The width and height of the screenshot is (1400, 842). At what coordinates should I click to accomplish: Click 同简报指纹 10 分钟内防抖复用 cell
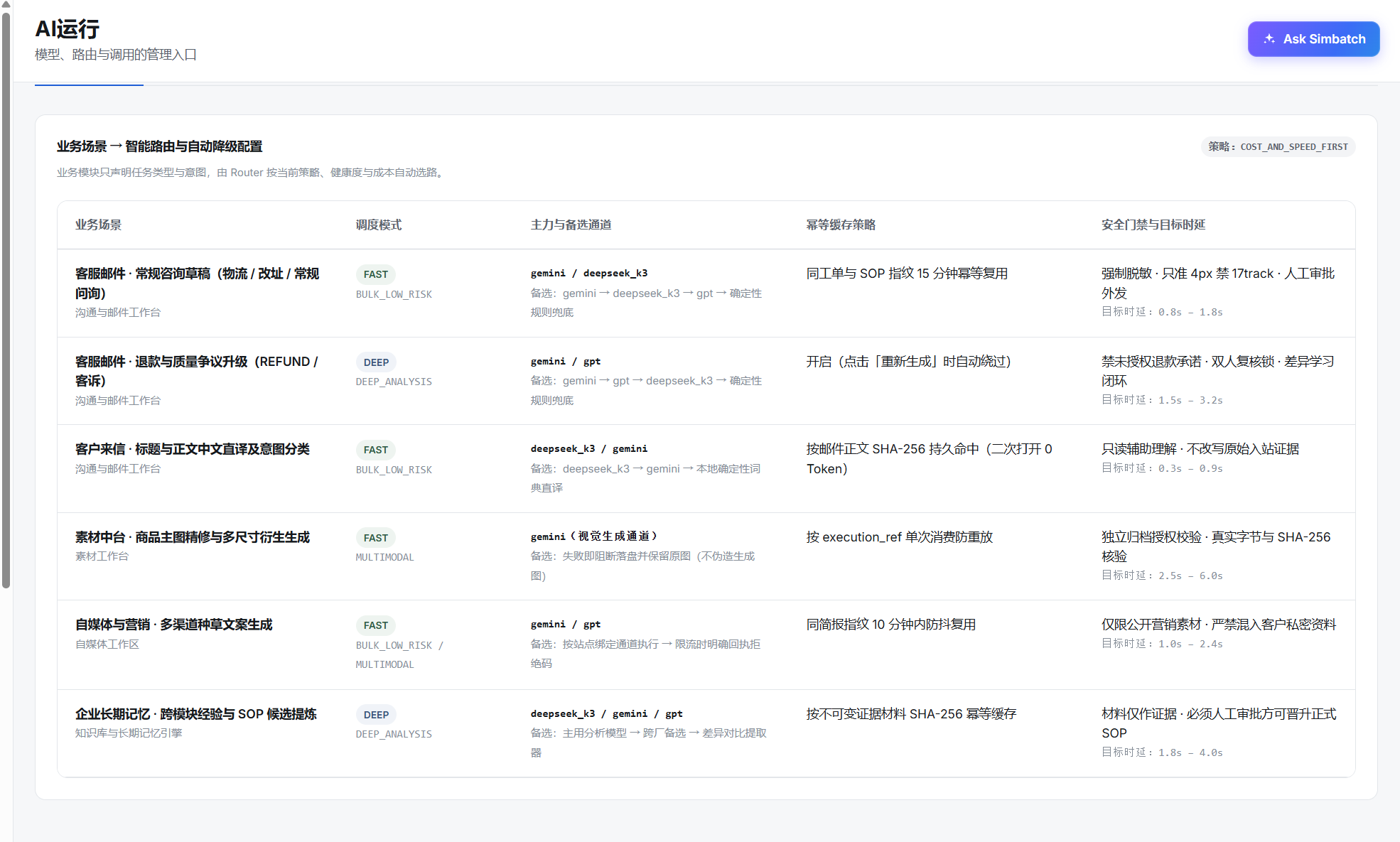pos(891,625)
